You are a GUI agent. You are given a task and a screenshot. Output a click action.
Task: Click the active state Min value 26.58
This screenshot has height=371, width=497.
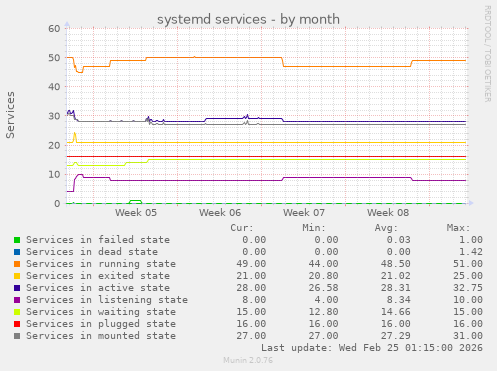323,288
